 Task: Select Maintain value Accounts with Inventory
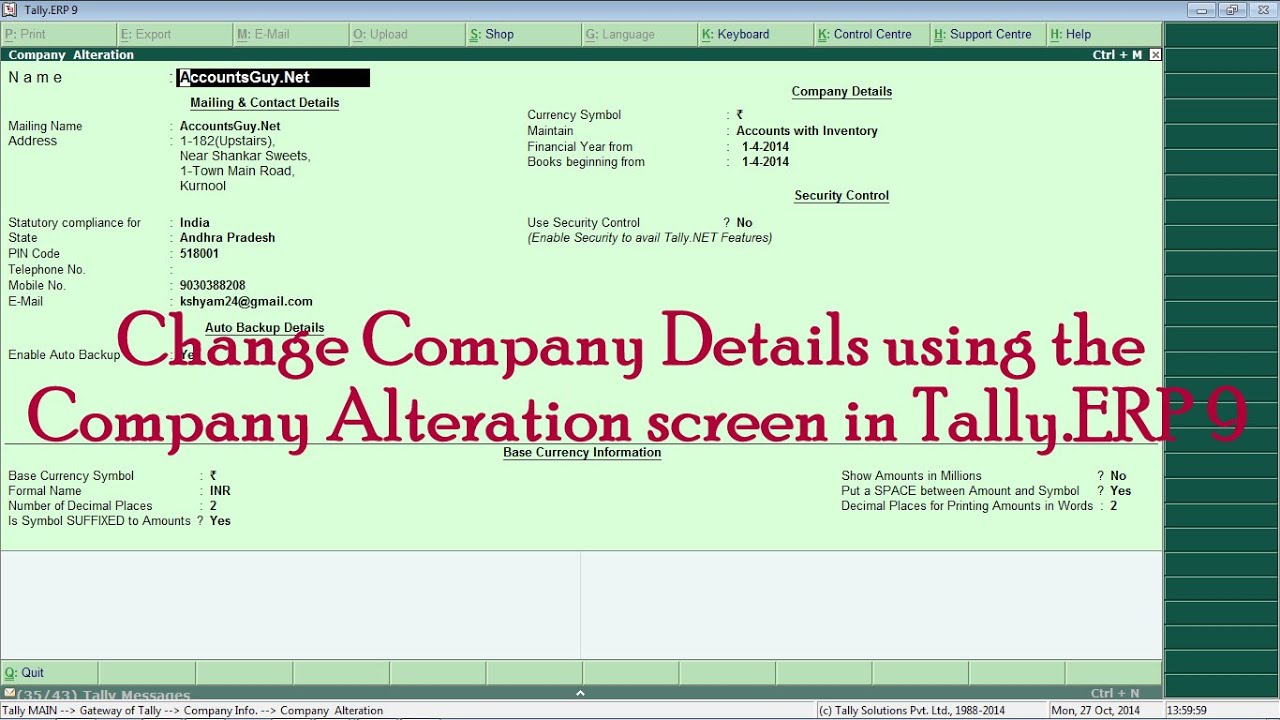click(x=807, y=131)
